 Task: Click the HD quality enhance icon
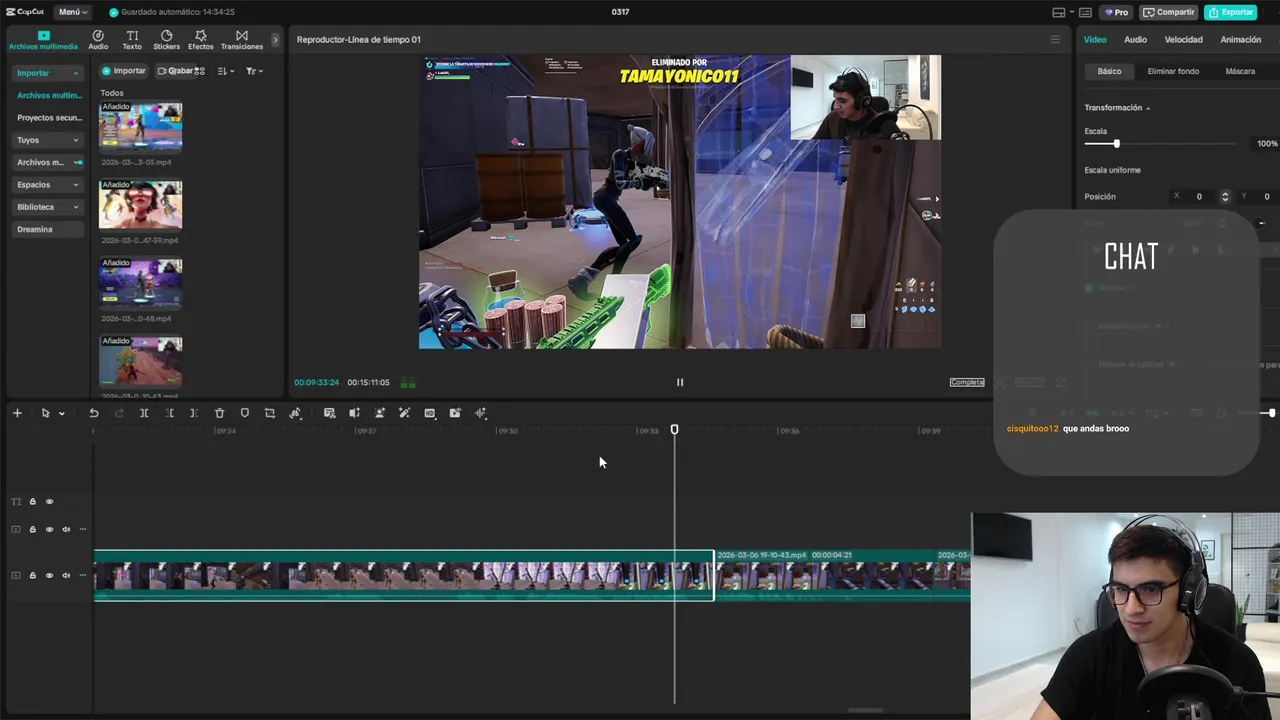tap(429, 413)
